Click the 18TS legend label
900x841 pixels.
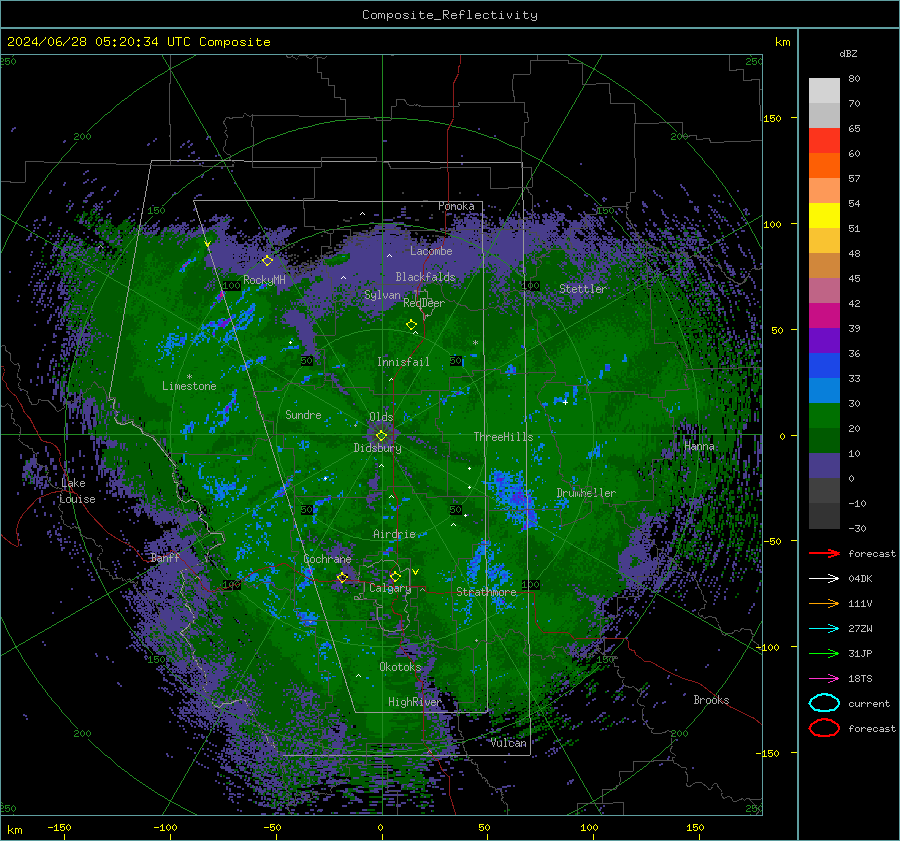point(860,679)
